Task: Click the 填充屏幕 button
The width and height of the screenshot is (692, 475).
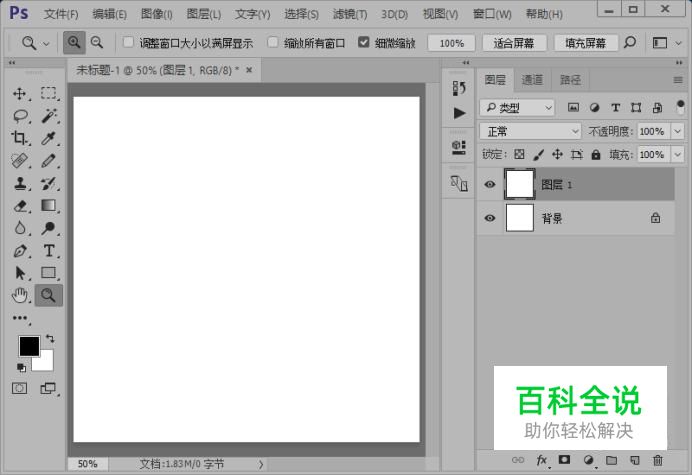Action: (586, 43)
